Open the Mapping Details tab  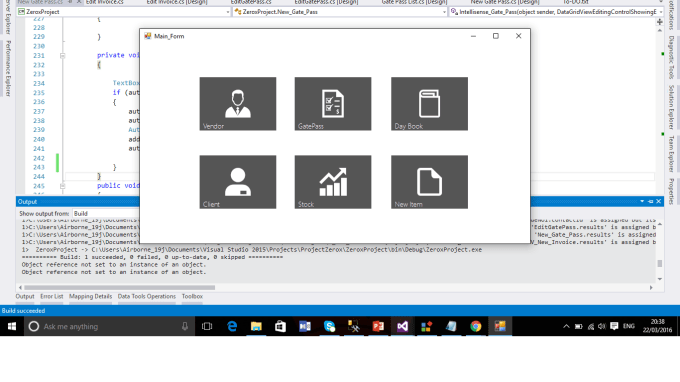[90, 297]
